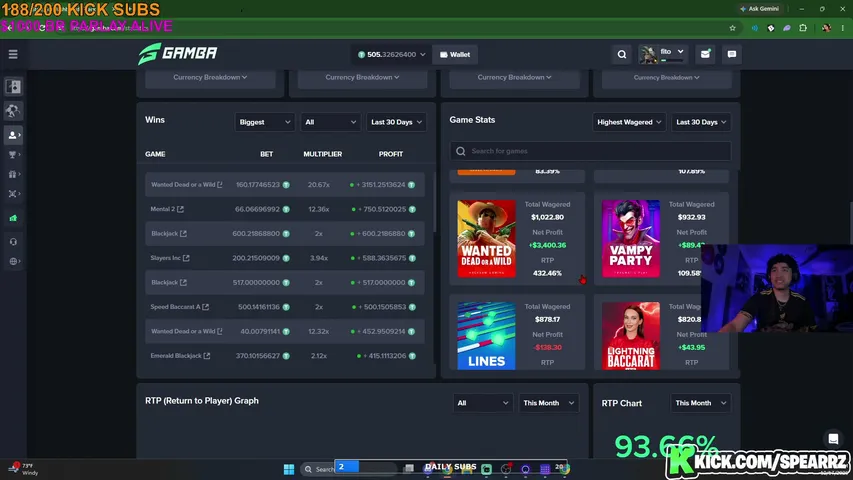Click the browser bookmark star icon

tap(732, 28)
